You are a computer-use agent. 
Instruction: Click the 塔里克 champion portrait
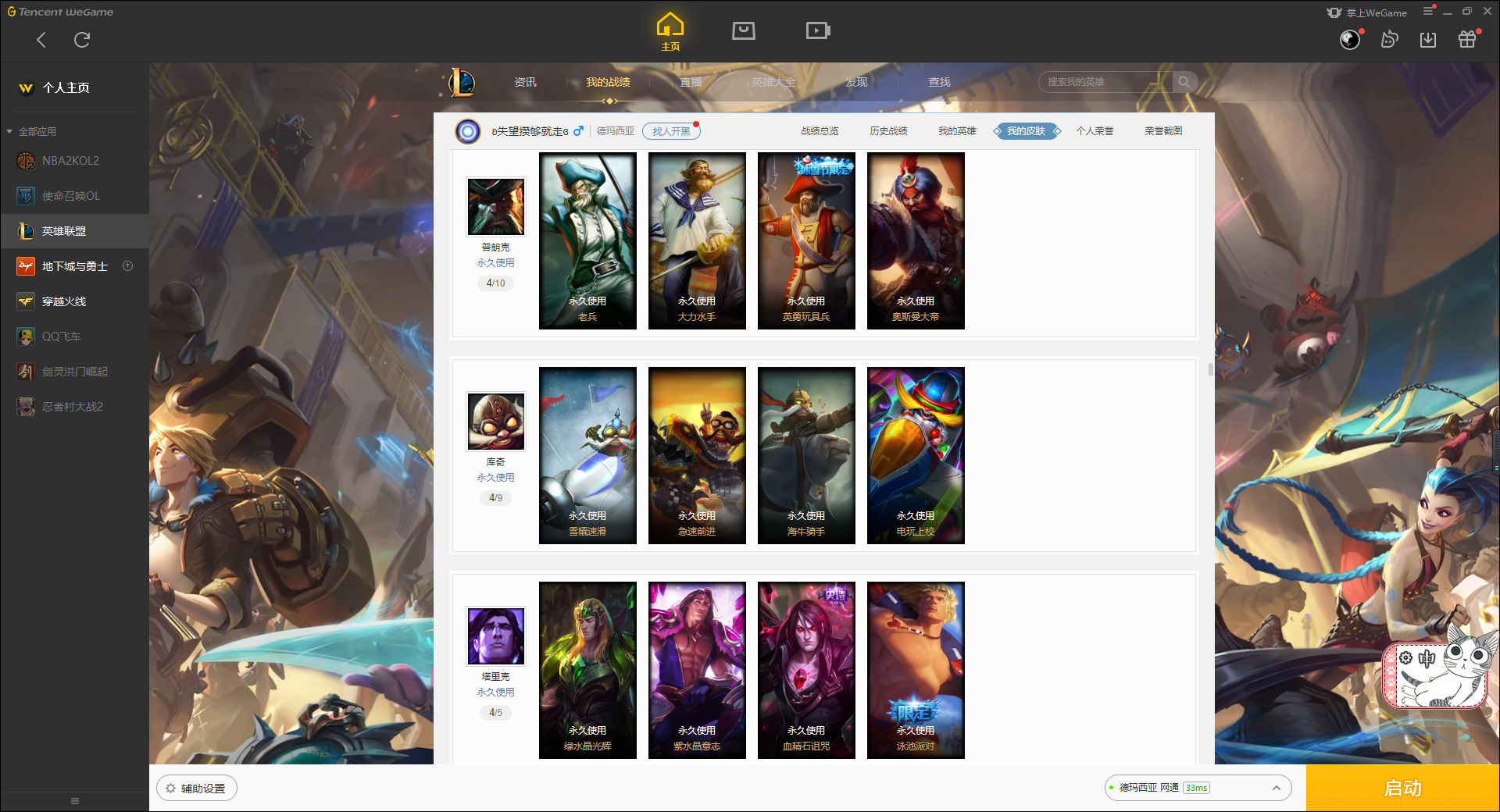(496, 636)
